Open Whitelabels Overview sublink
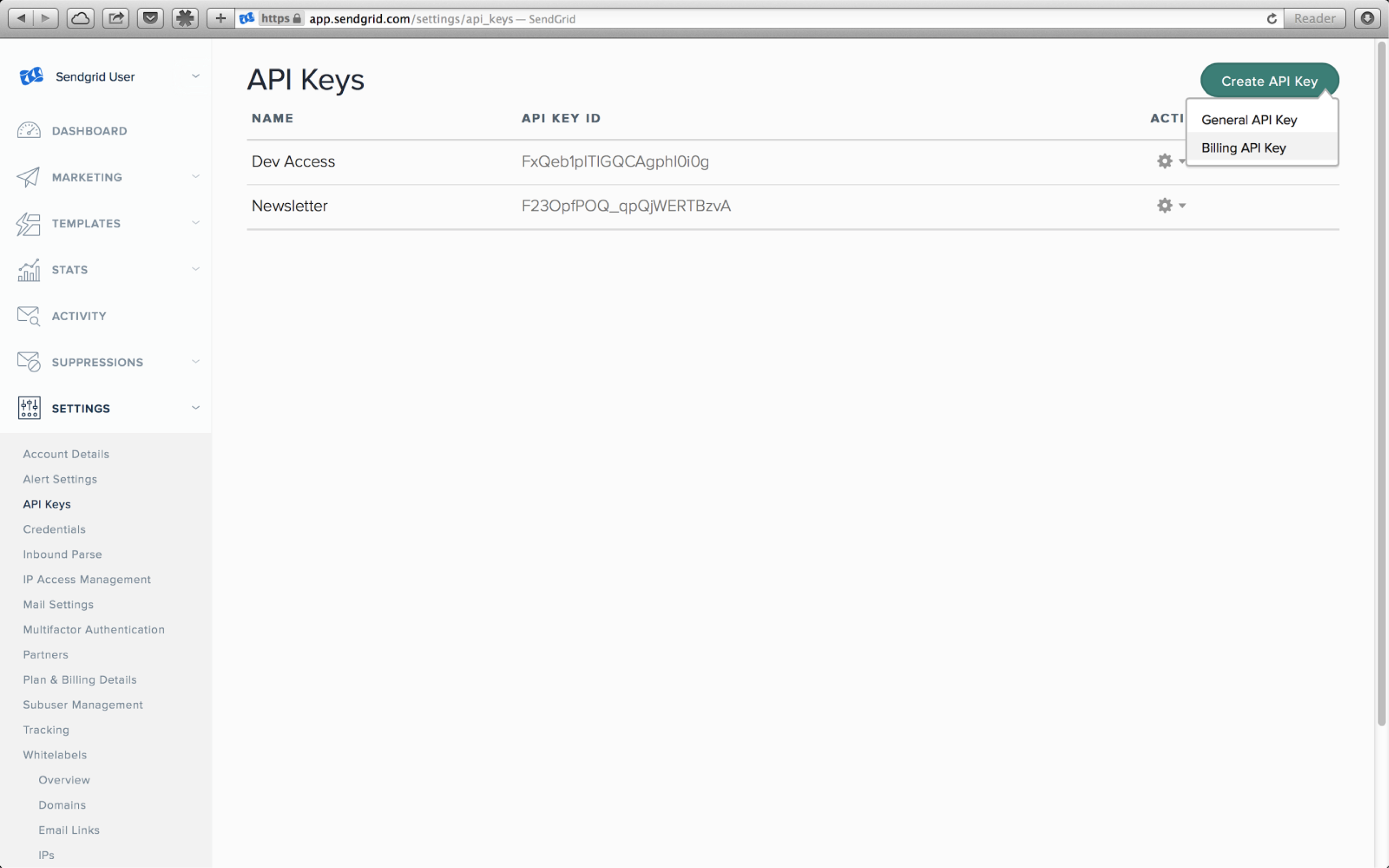Image resolution: width=1389 pixels, height=868 pixels. (x=64, y=780)
